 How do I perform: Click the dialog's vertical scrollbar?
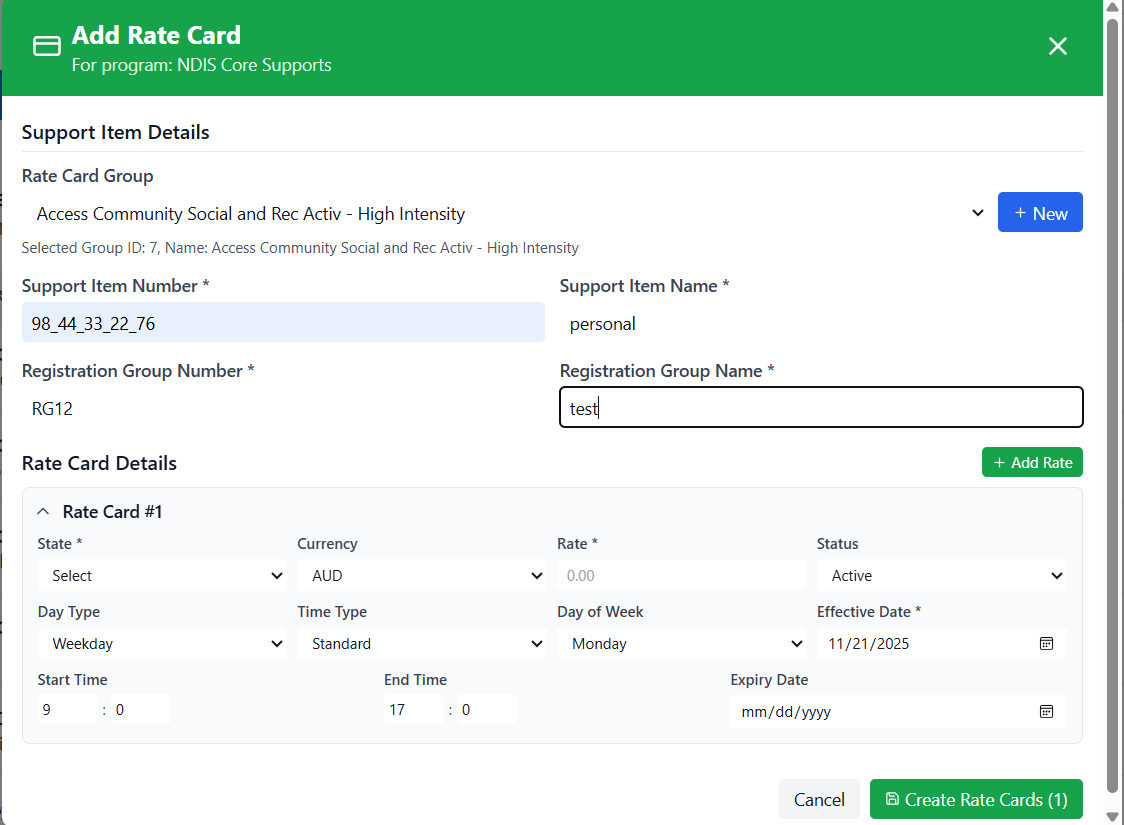(x=1112, y=400)
